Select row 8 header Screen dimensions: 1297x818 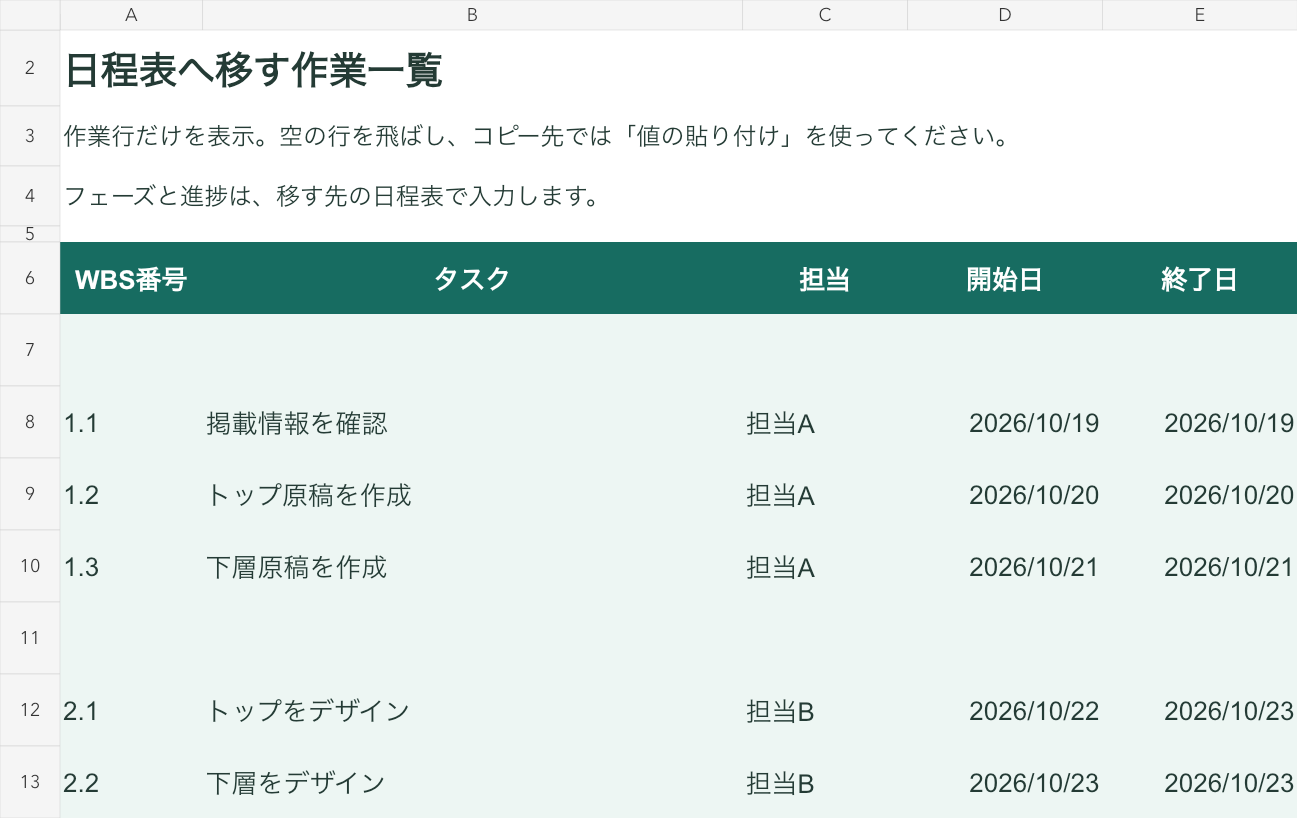coord(30,422)
